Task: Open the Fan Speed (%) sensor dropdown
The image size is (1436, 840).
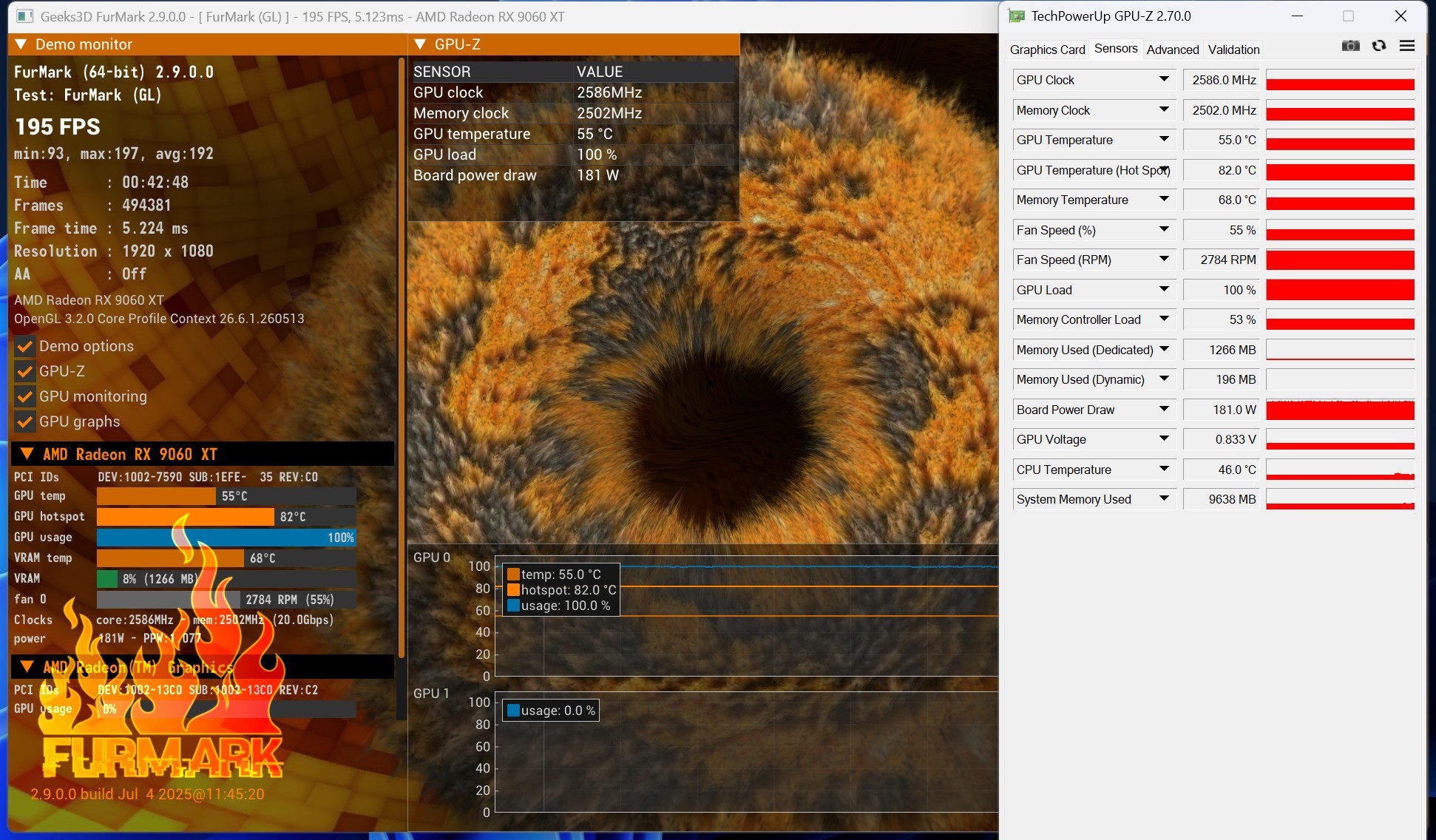Action: 1164,230
